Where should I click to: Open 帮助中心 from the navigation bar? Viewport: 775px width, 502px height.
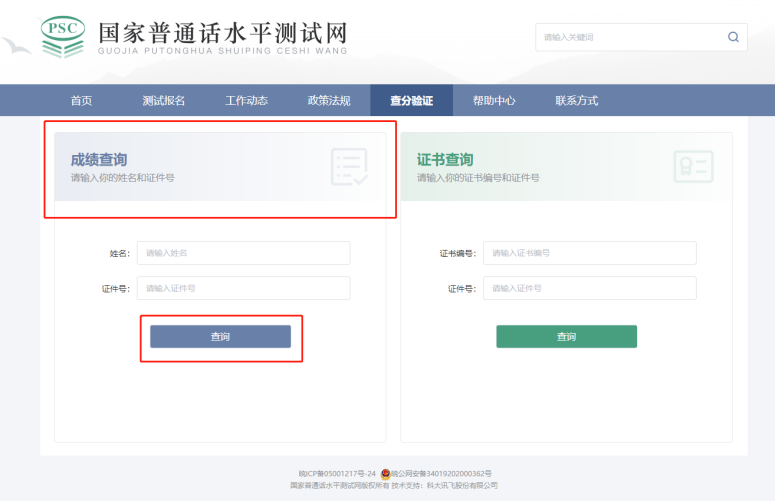[x=494, y=100]
